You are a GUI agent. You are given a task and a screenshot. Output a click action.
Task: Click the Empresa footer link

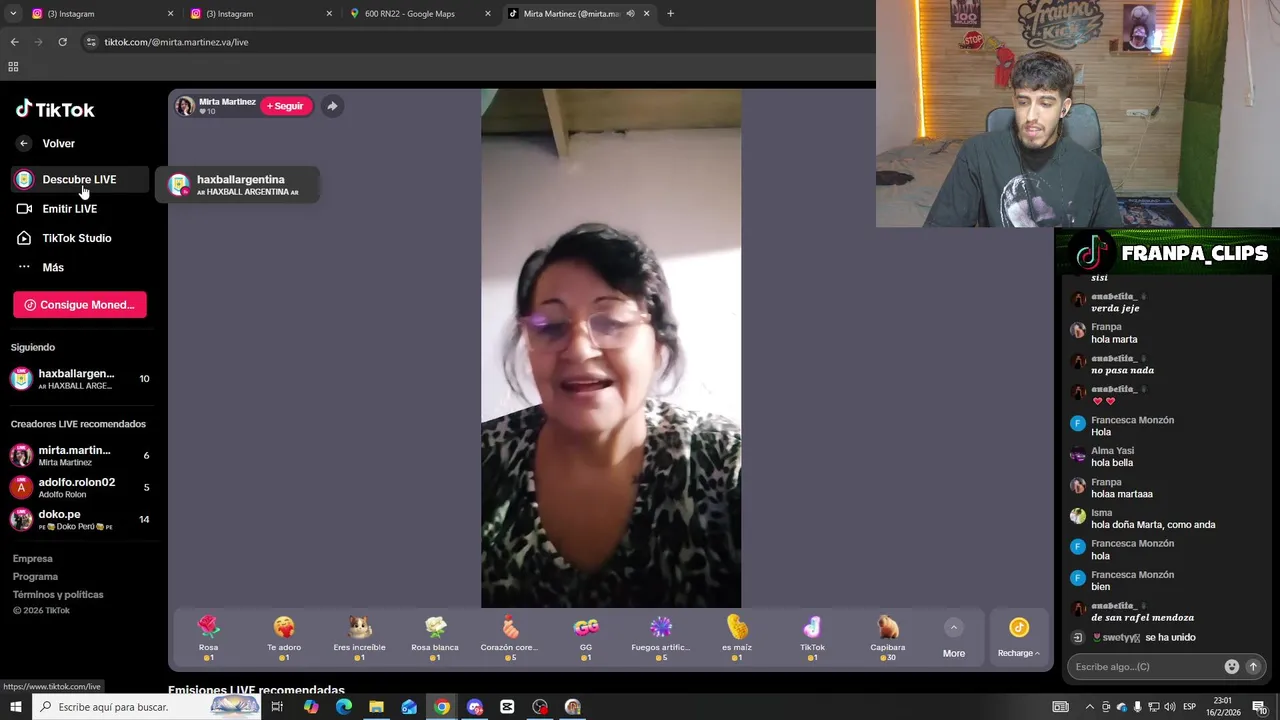coord(33,559)
